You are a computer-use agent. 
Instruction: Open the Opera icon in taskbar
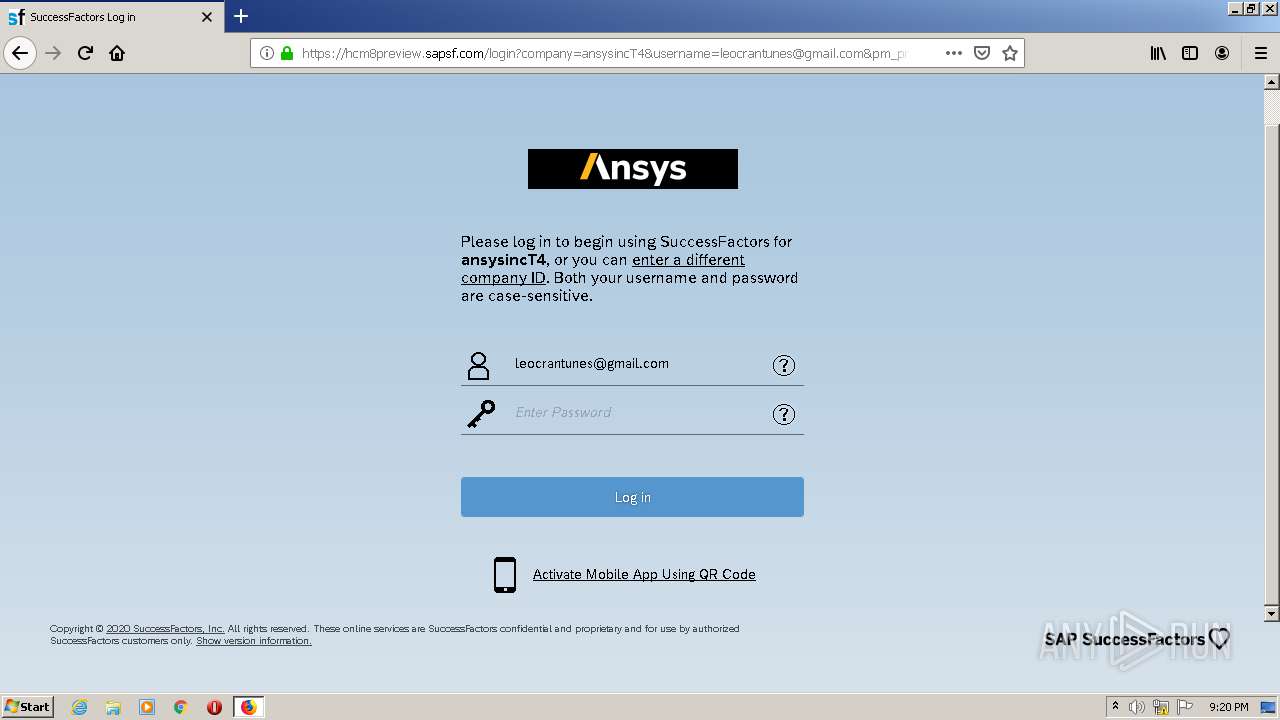pyautogui.click(x=214, y=707)
